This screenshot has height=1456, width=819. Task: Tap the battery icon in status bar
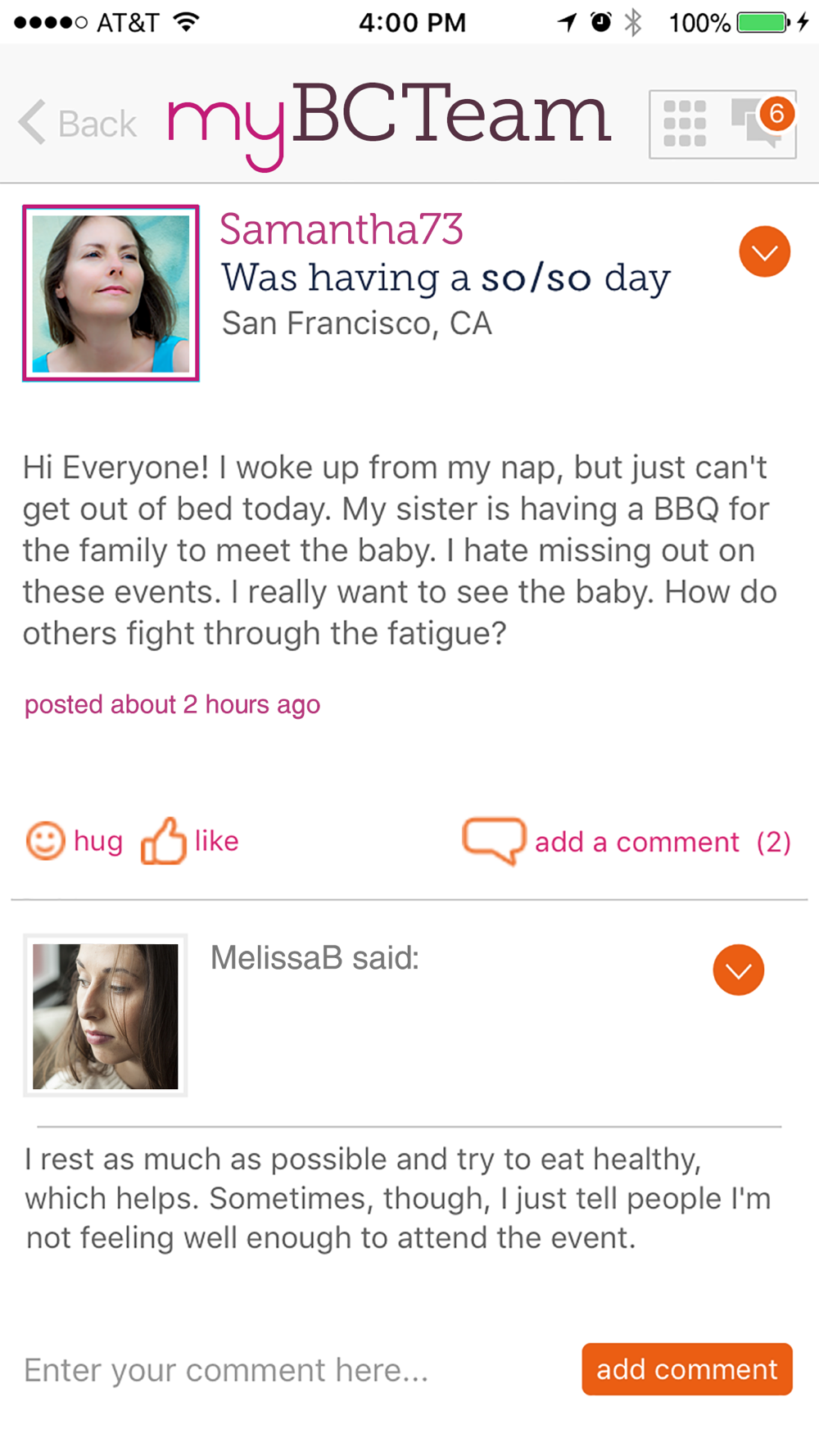(763, 22)
